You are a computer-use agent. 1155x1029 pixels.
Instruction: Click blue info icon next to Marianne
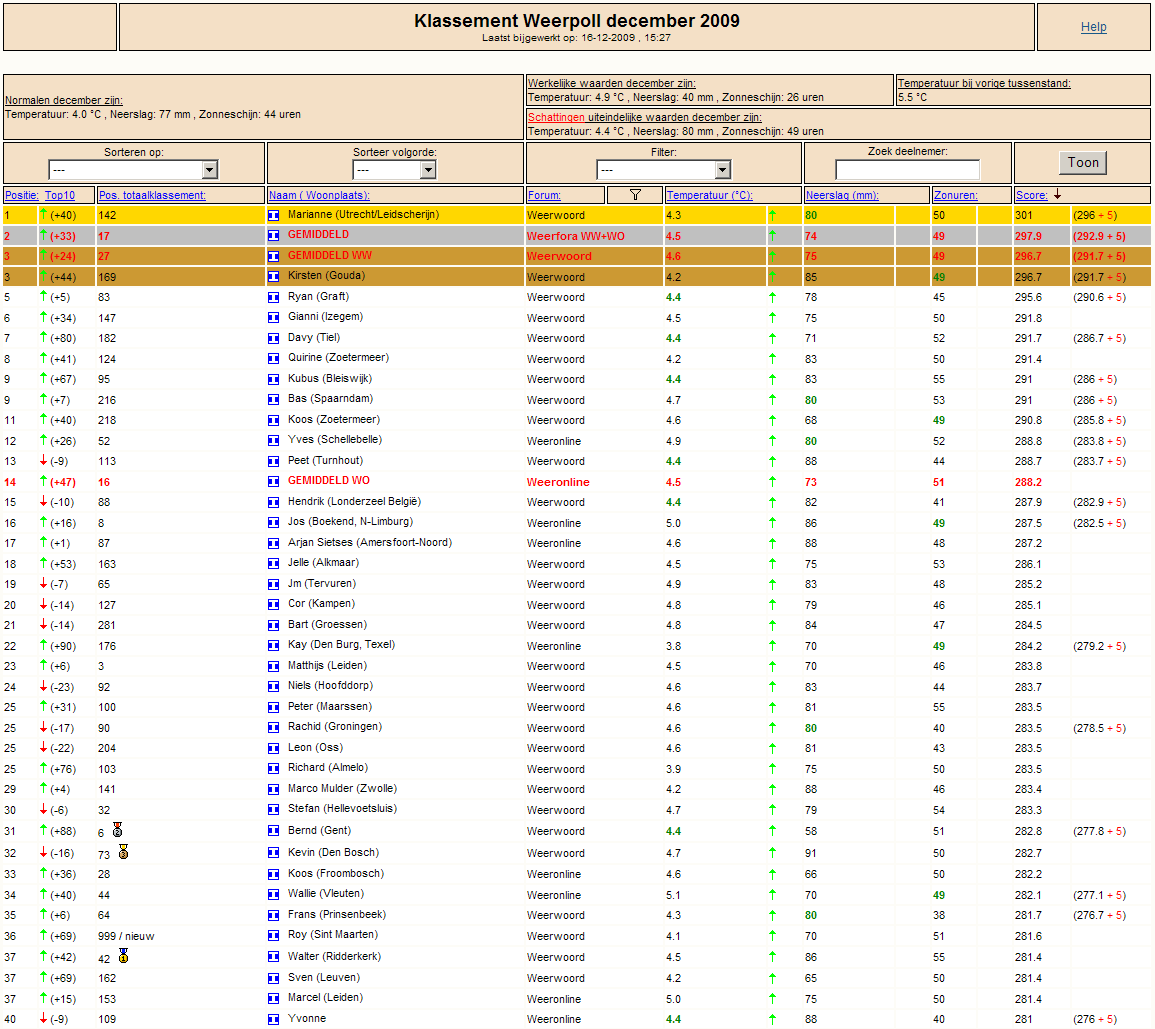tap(273, 215)
